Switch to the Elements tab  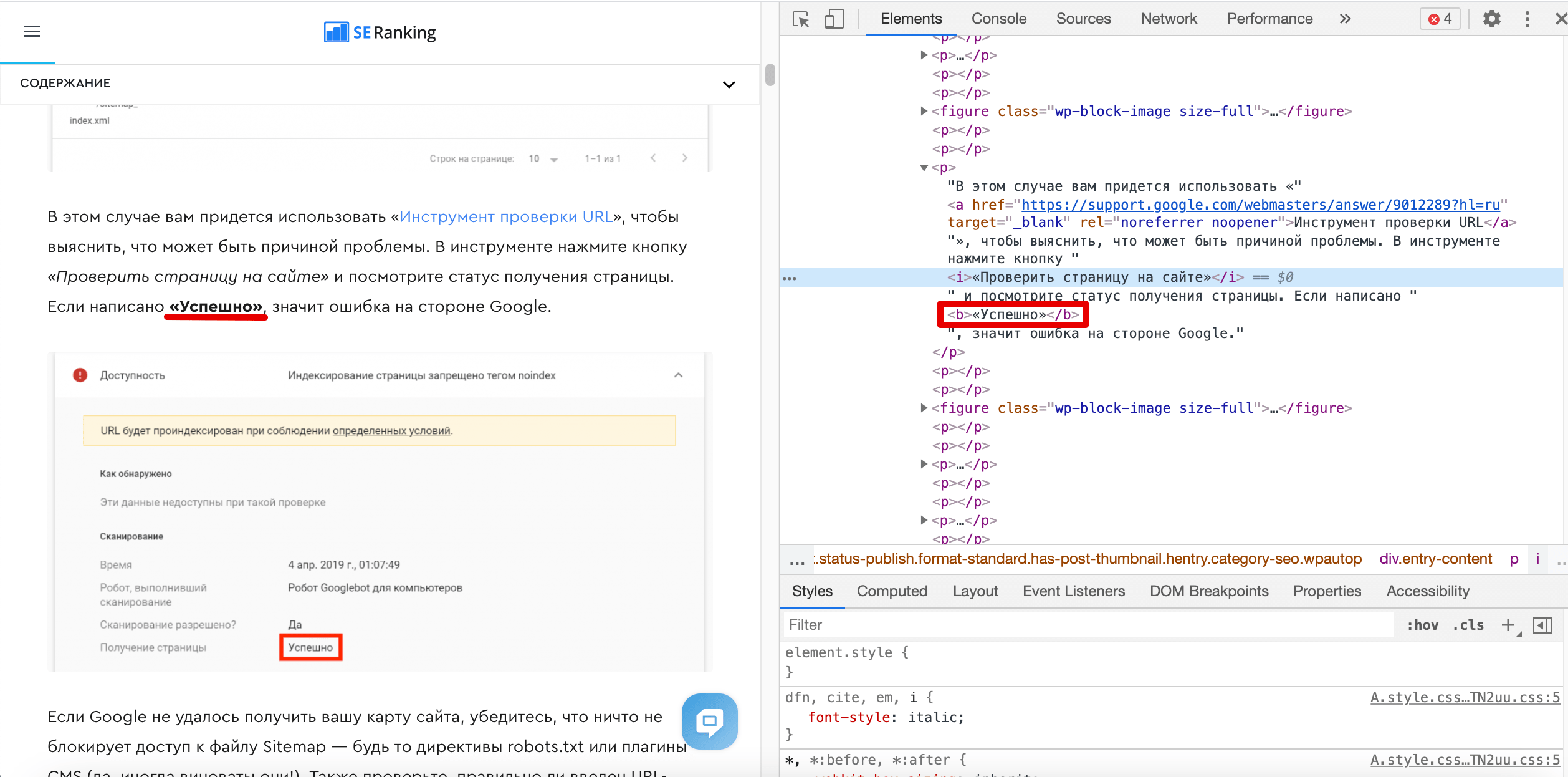(911, 19)
